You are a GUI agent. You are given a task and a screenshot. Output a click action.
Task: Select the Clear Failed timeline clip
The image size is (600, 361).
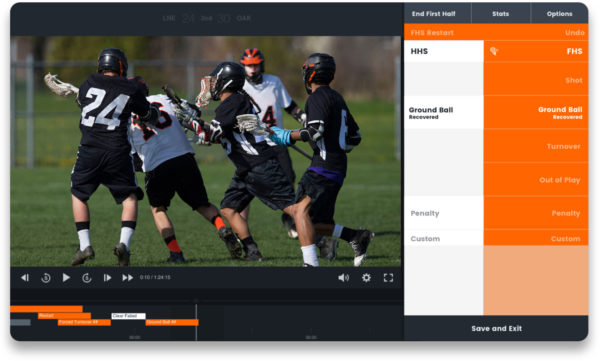coord(129,316)
